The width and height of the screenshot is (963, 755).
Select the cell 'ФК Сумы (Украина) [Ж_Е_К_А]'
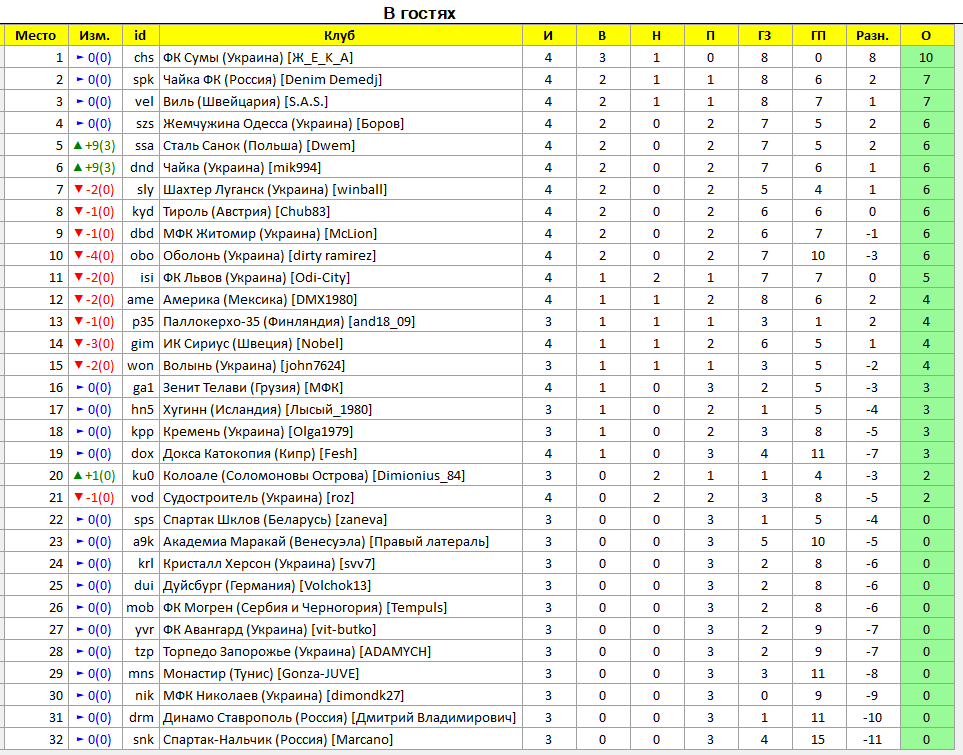[341, 58]
